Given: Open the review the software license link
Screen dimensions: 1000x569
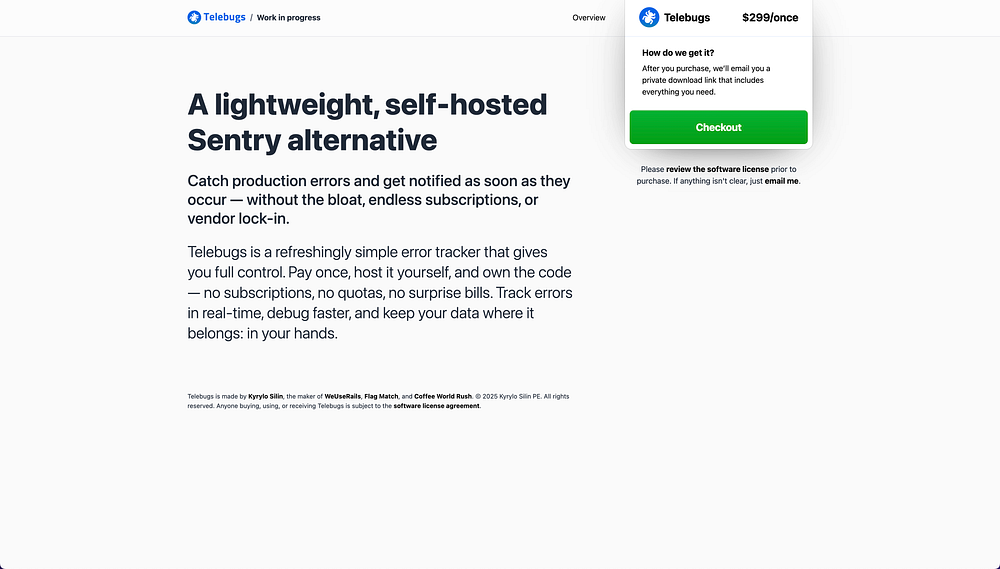Looking at the screenshot, I should coord(717,169).
